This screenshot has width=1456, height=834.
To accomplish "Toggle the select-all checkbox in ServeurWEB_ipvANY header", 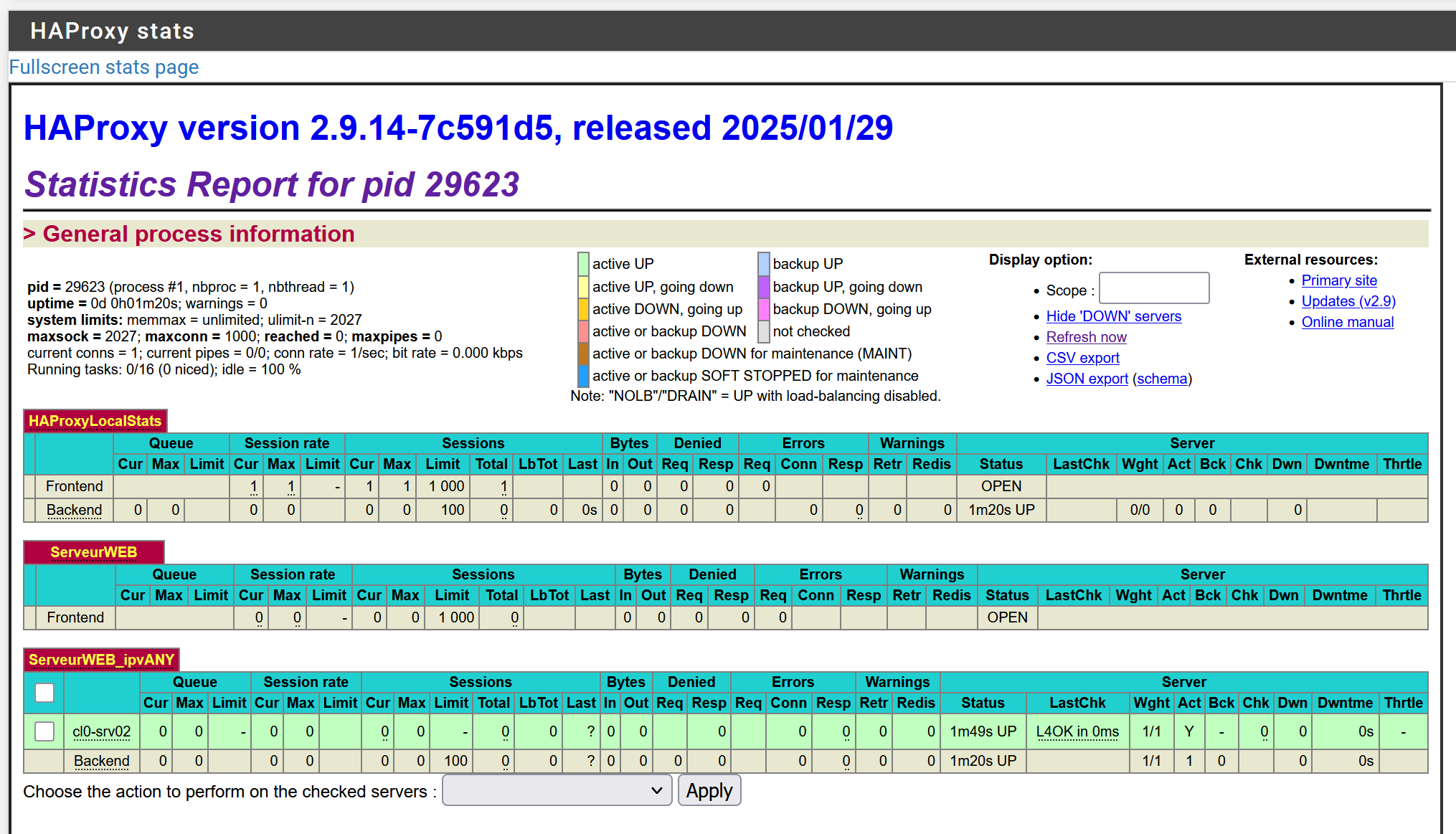I will click(44, 693).
